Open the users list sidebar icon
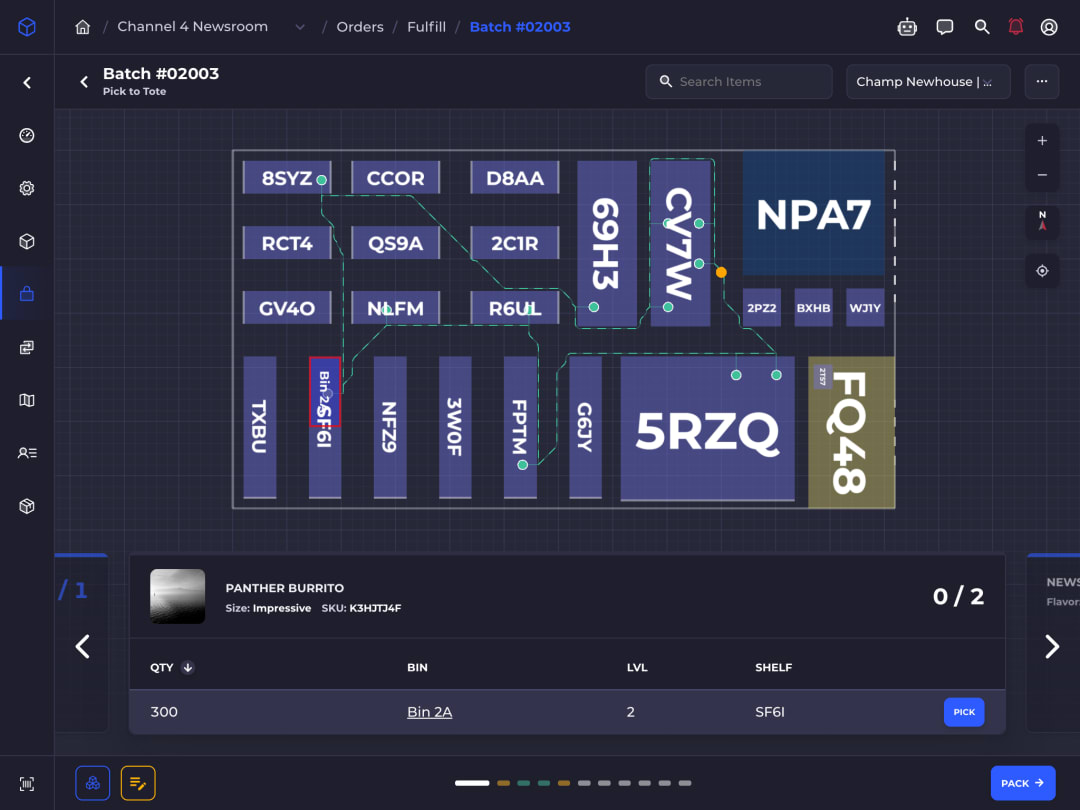 (27, 453)
